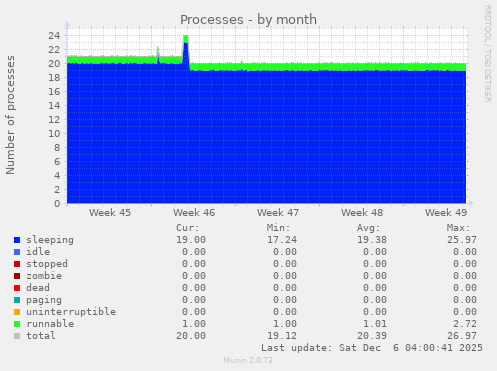Click the 'Avg:' column header
The height and width of the screenshot is (371, 497).
tap(368, 228)
